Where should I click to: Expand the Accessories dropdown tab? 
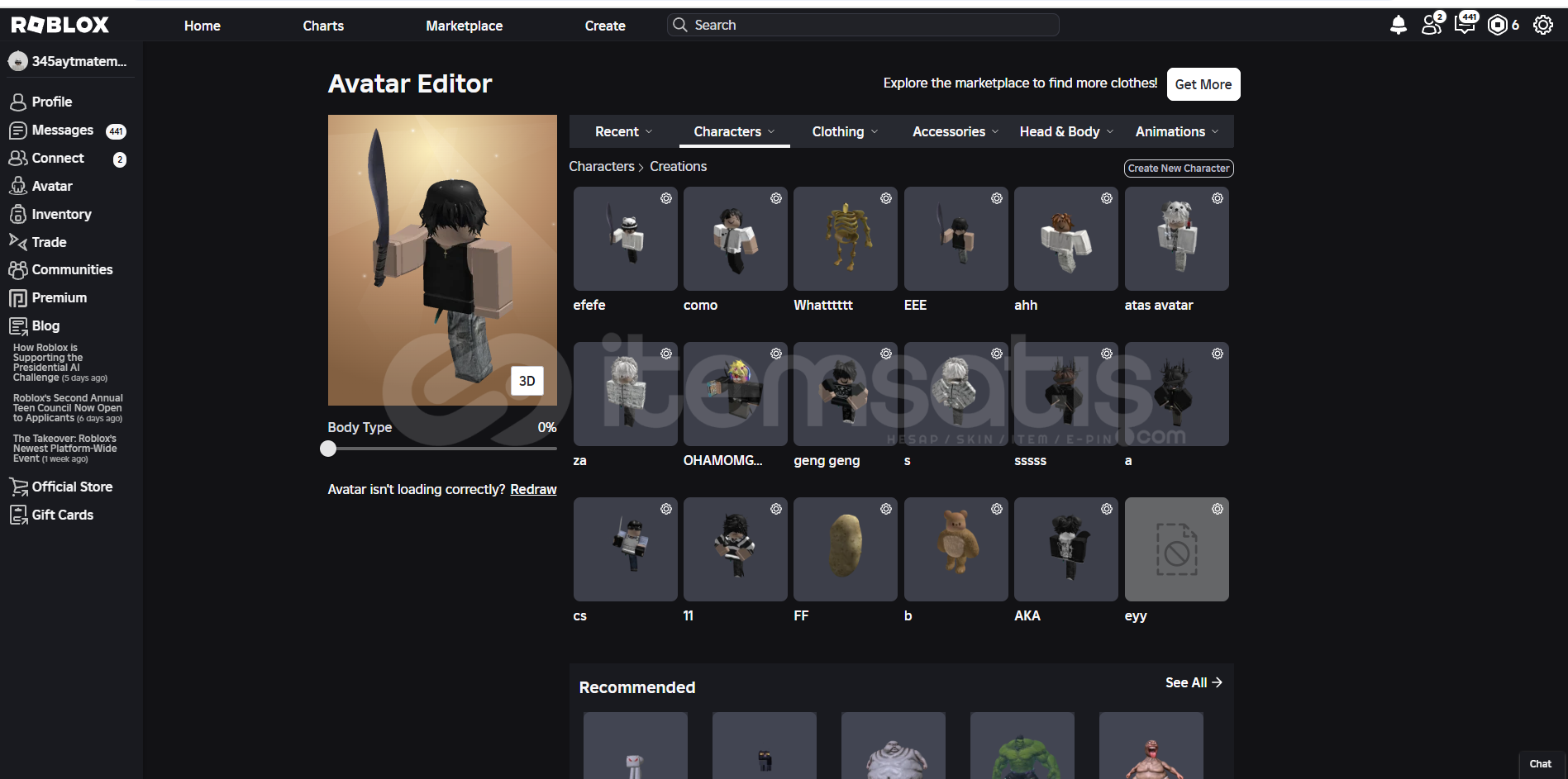click(956, 131)
